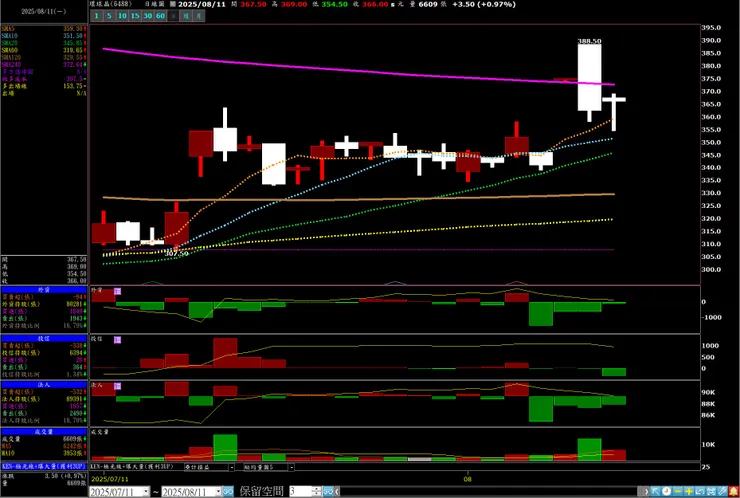Screen dimensions: 740x498
Task: Click the pencil drawing tool icon
Action: (722, 491)
